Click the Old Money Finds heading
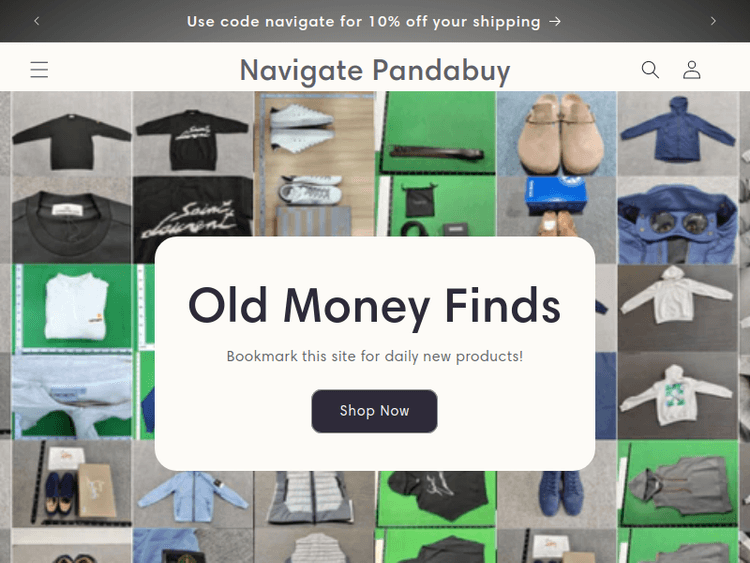Viewport: 750px width, 563px height. [x=375, y=306]
